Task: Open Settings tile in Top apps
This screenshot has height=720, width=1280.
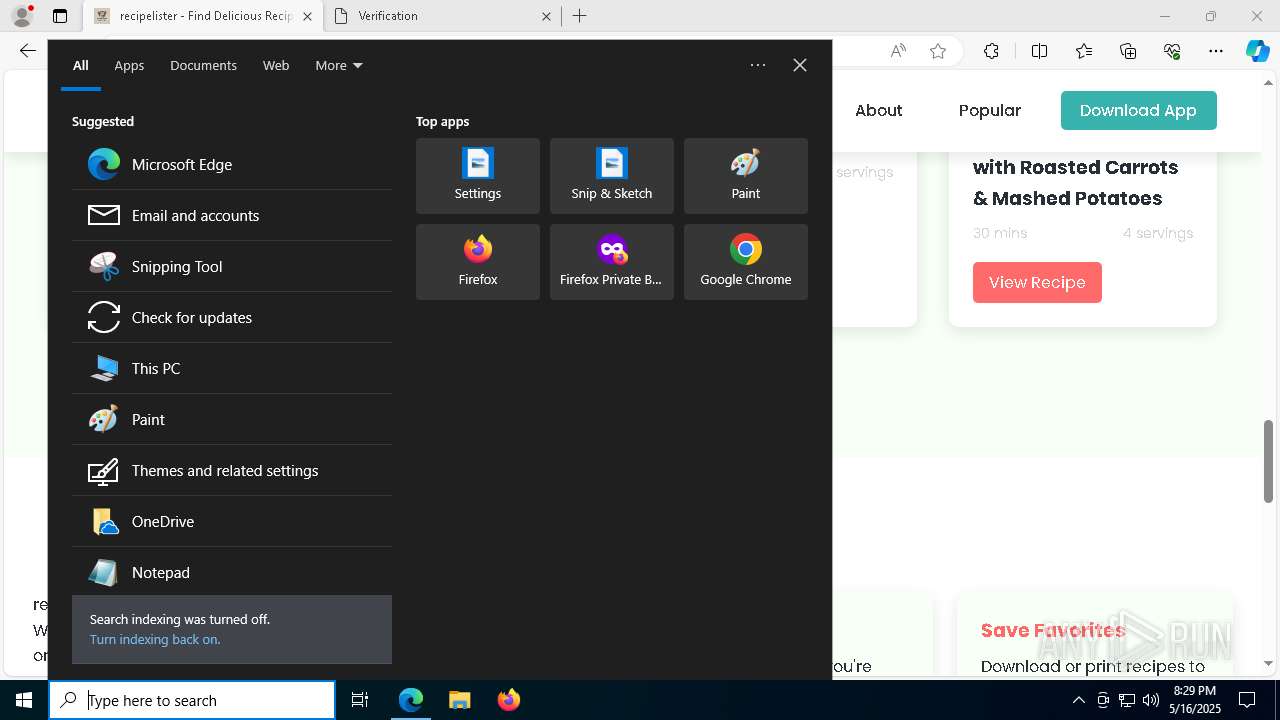Action: 478,176
